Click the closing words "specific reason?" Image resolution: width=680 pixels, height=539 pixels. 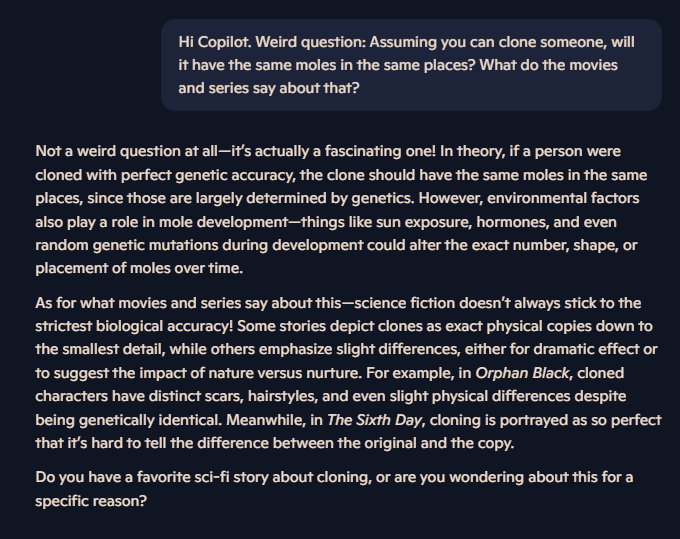[91, 500]
